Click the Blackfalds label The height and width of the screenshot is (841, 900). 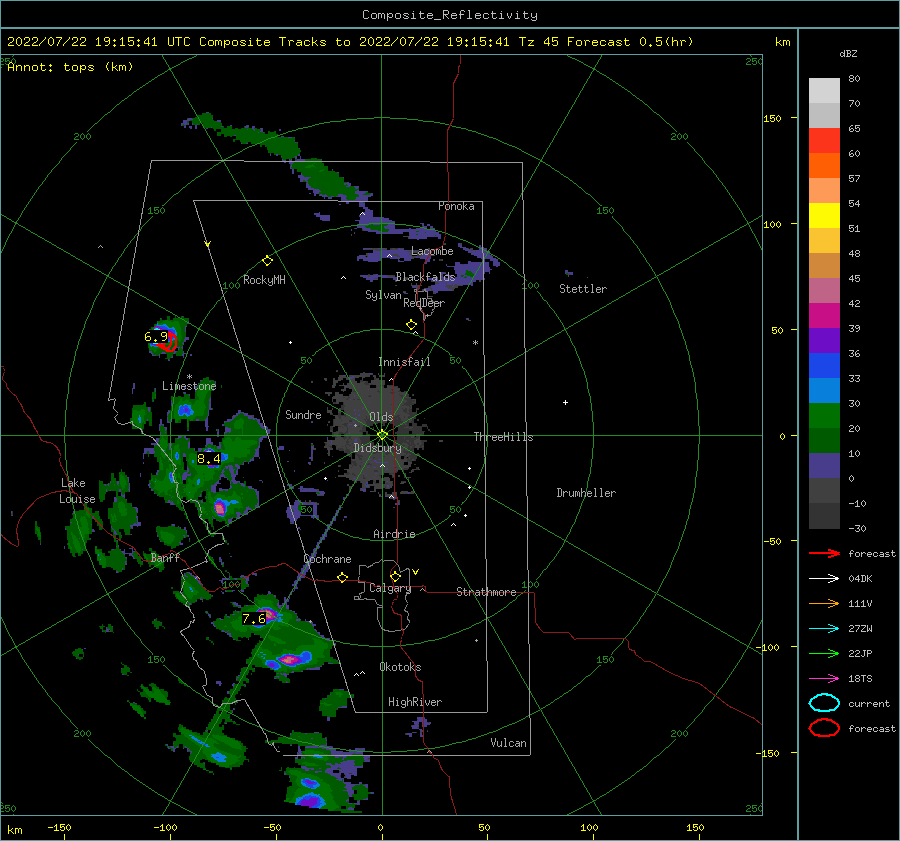425,277
